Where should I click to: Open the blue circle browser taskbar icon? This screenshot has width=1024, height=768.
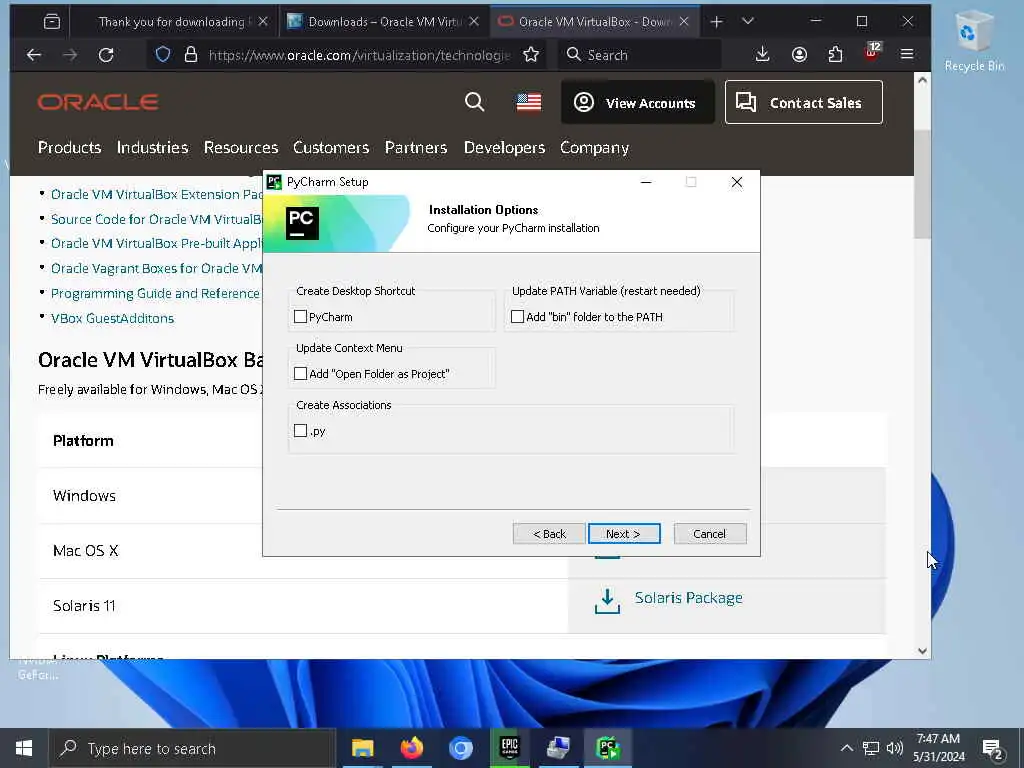pos(460,748)
